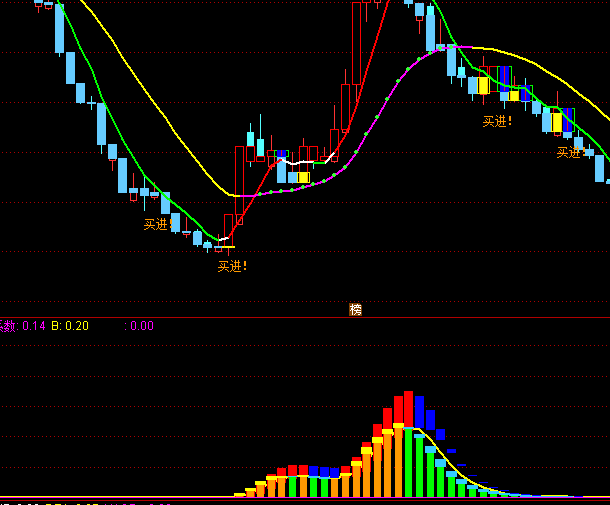
Task: Select the yellow candle above rightmost 买进!
Action: coord(557,122)
